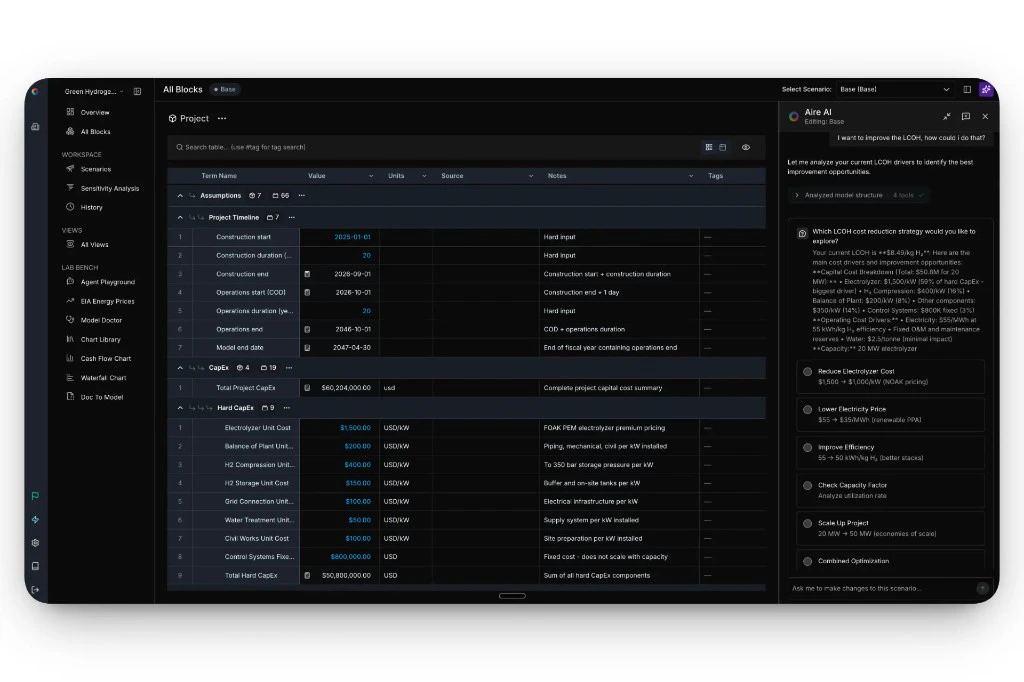Open the comment icon in Aire AI panel header

click(965, 116)
